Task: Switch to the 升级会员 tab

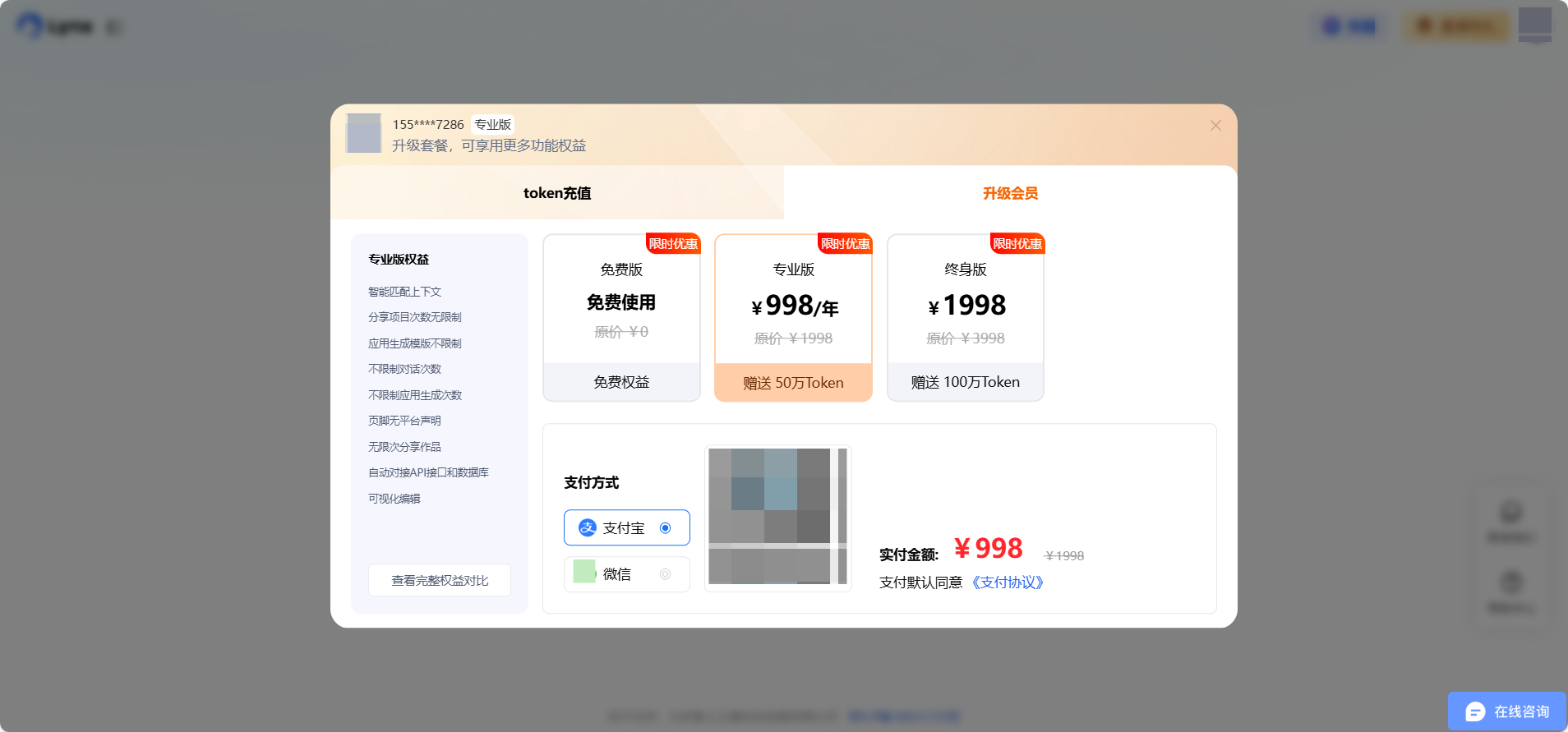Action: pyautogui.click(x=1010, y=193)
